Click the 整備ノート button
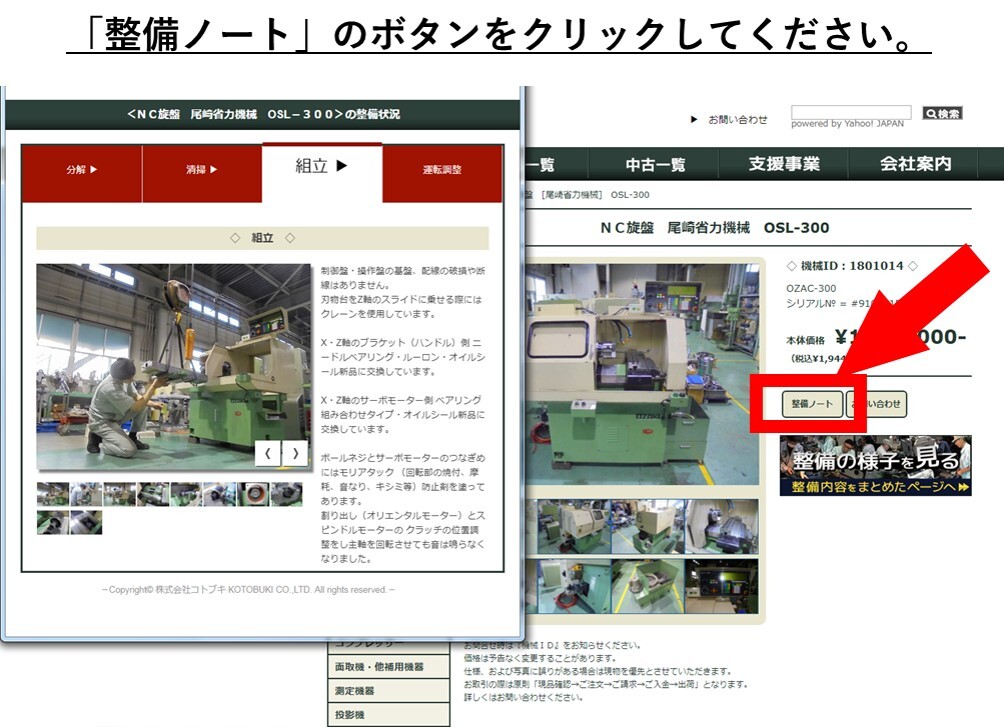Image resolution: width=1004 pixels, height=727 pixels. [812, 404]
